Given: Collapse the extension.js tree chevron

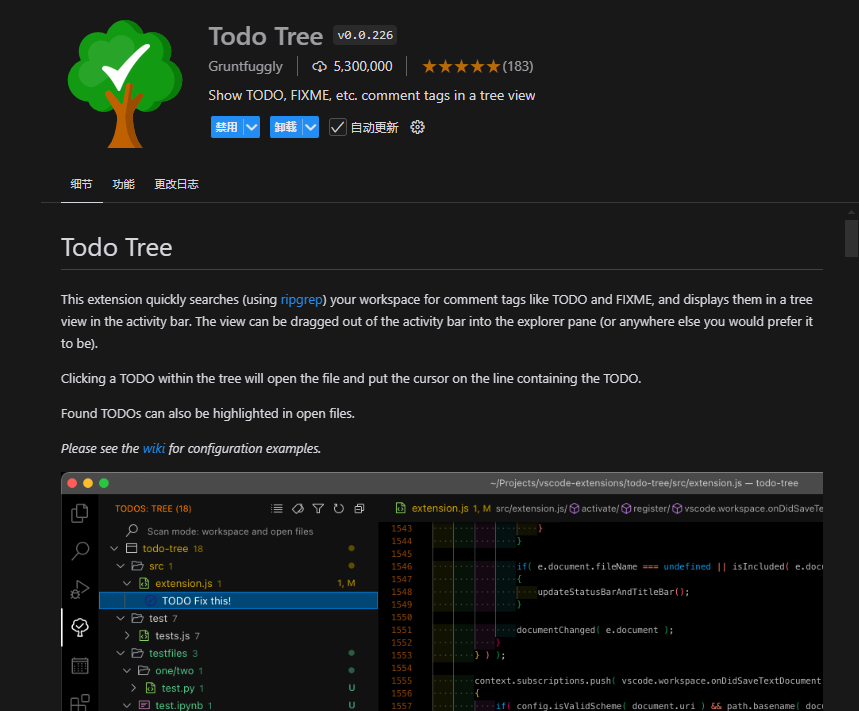Looking at the screenshot, I should (x=127, y=583).
